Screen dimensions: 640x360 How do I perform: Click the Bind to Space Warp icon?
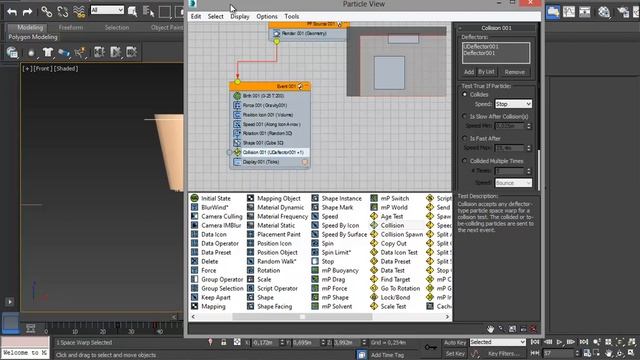[79, 11]
